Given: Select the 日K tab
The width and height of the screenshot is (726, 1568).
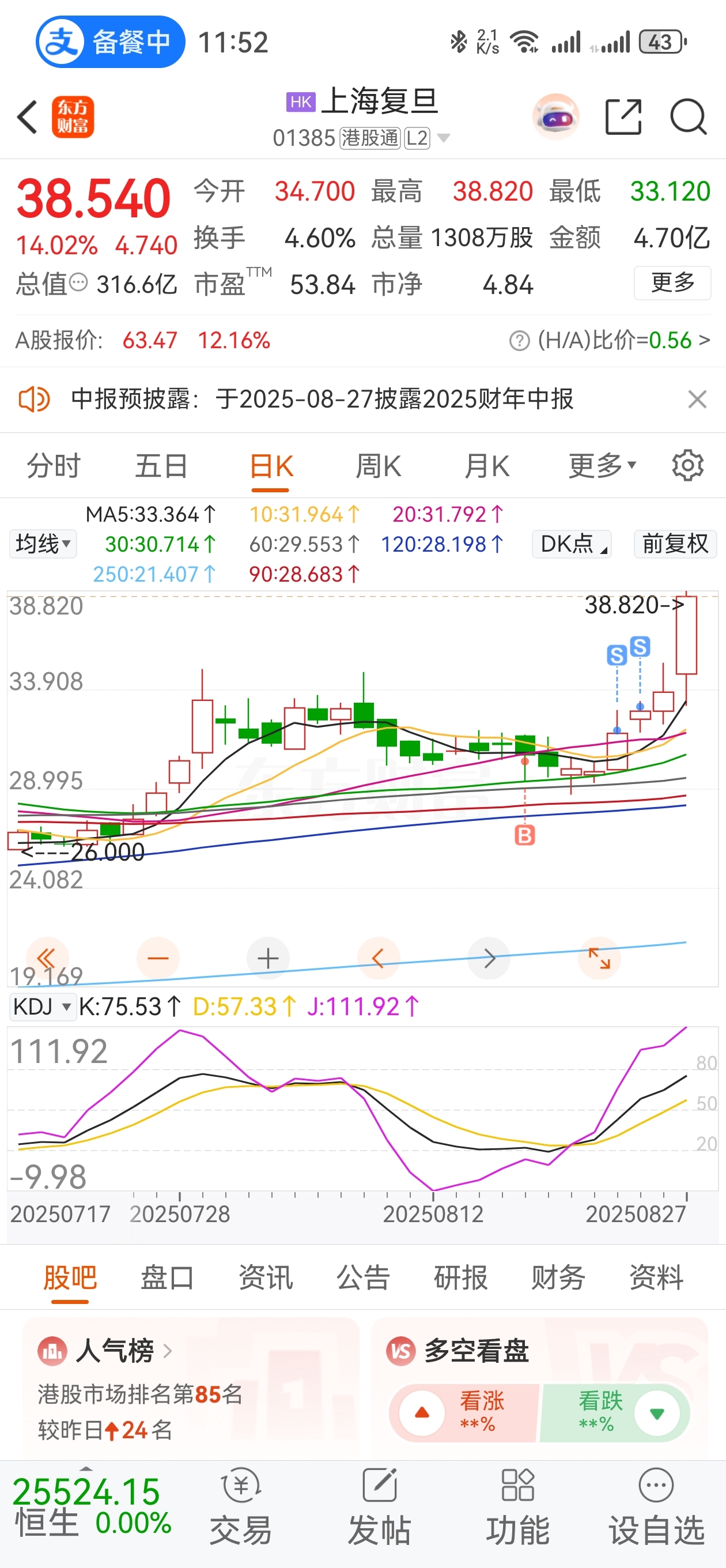Looking at the screenshot, I should coord(271,467).
